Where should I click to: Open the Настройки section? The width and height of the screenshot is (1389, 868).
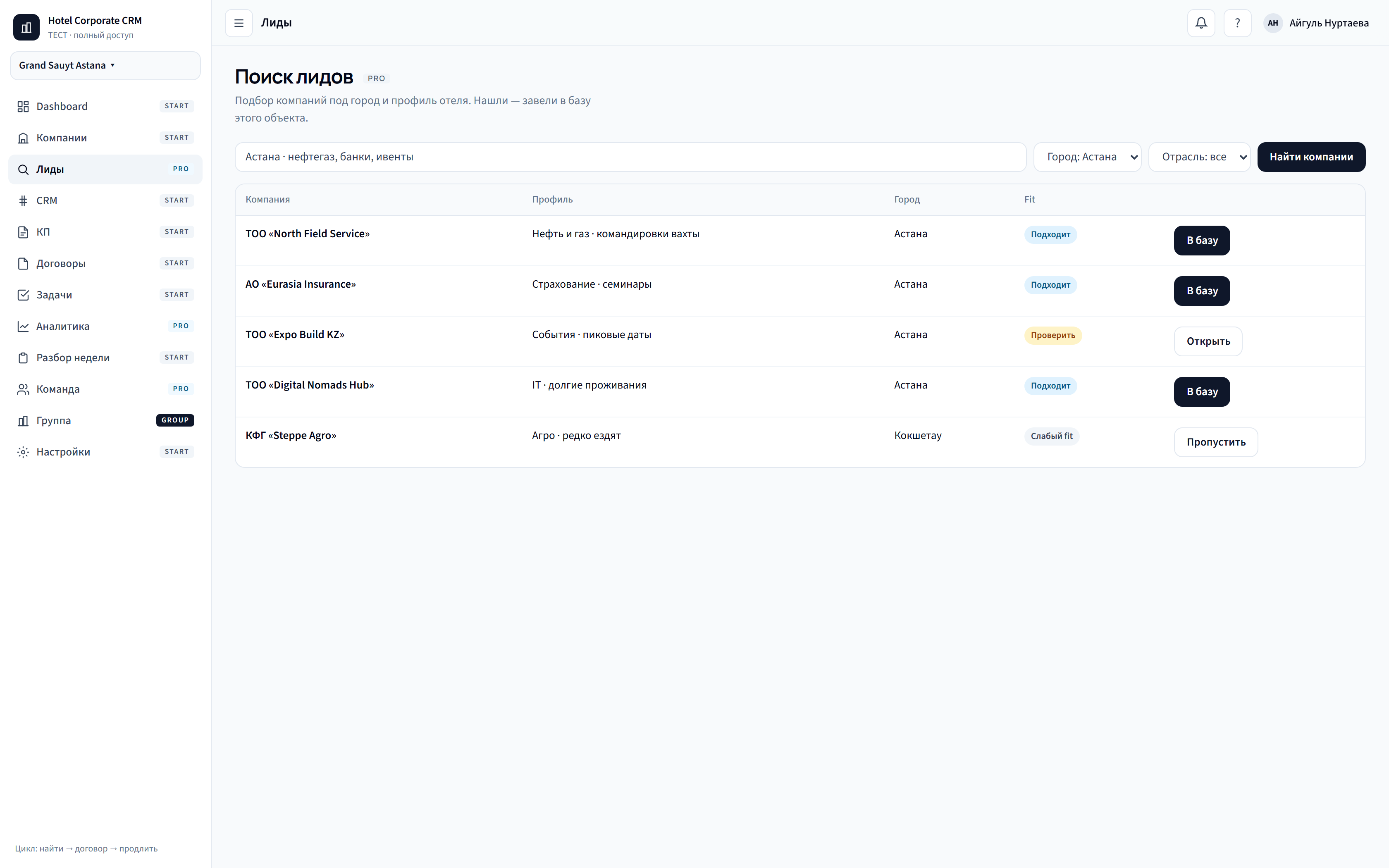tap(105, 452)
